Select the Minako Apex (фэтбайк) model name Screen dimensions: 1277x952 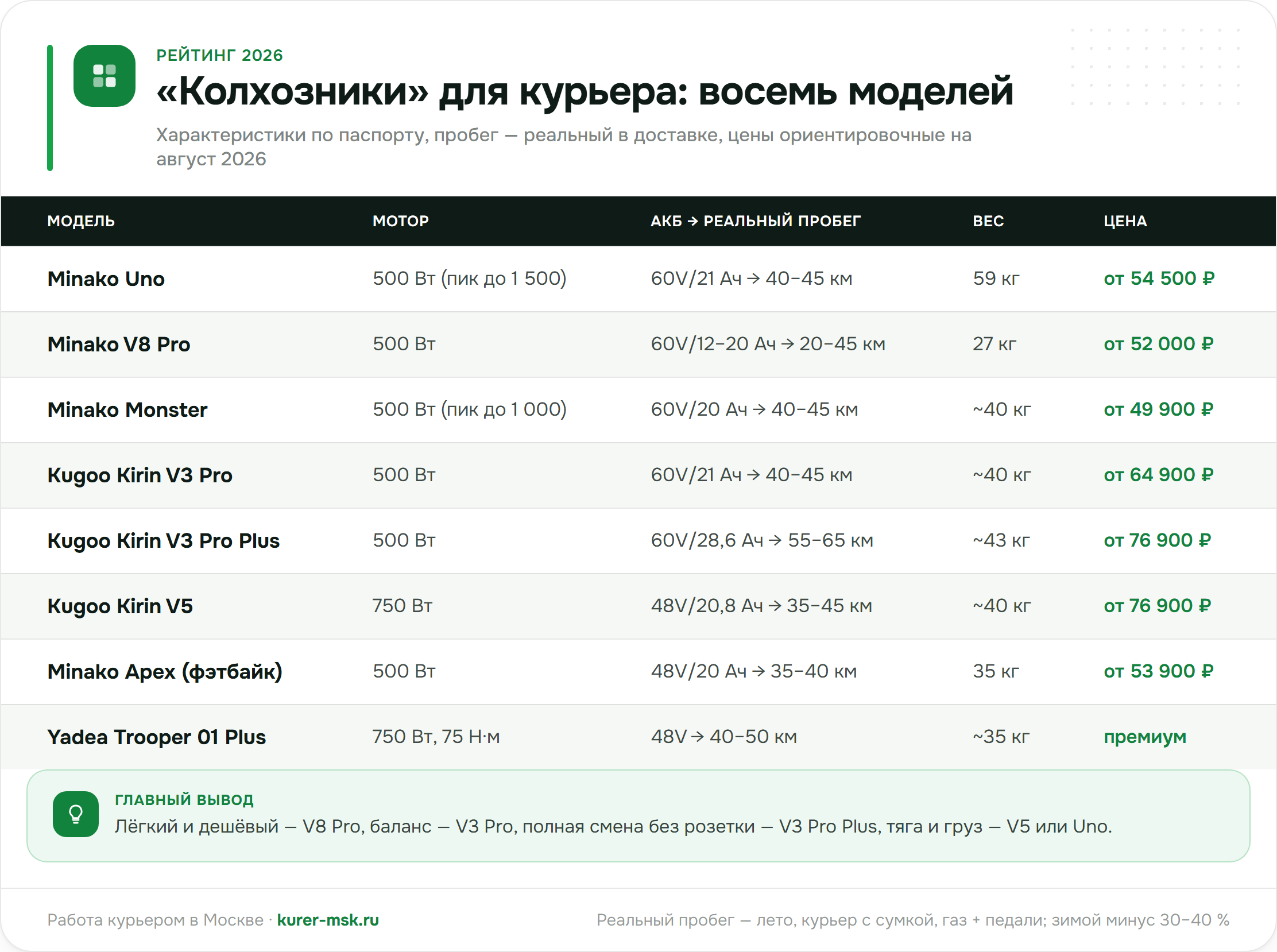tap(165, 672)
